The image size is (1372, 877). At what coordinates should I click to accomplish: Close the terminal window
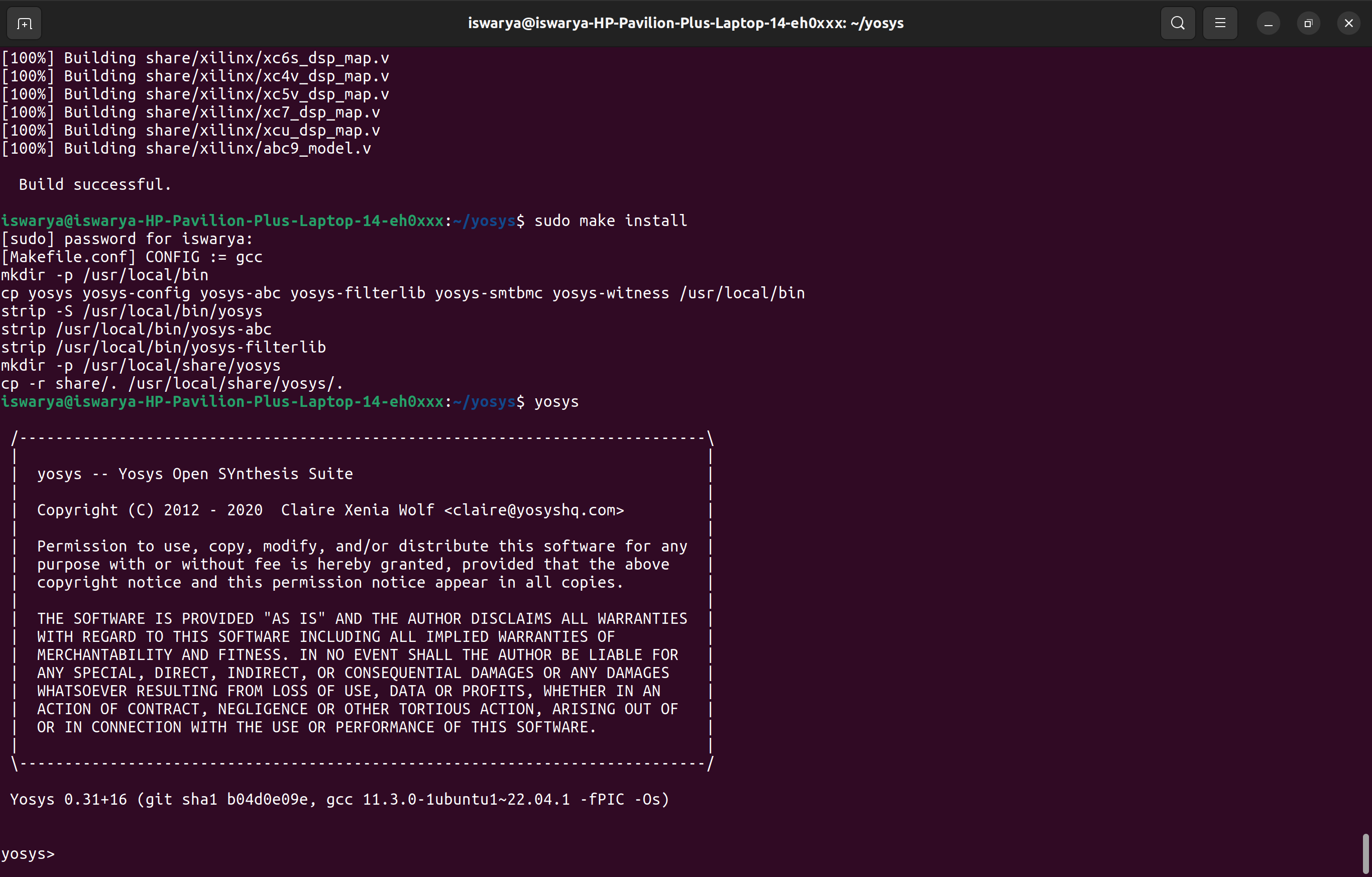click(x=1348, y=24)
